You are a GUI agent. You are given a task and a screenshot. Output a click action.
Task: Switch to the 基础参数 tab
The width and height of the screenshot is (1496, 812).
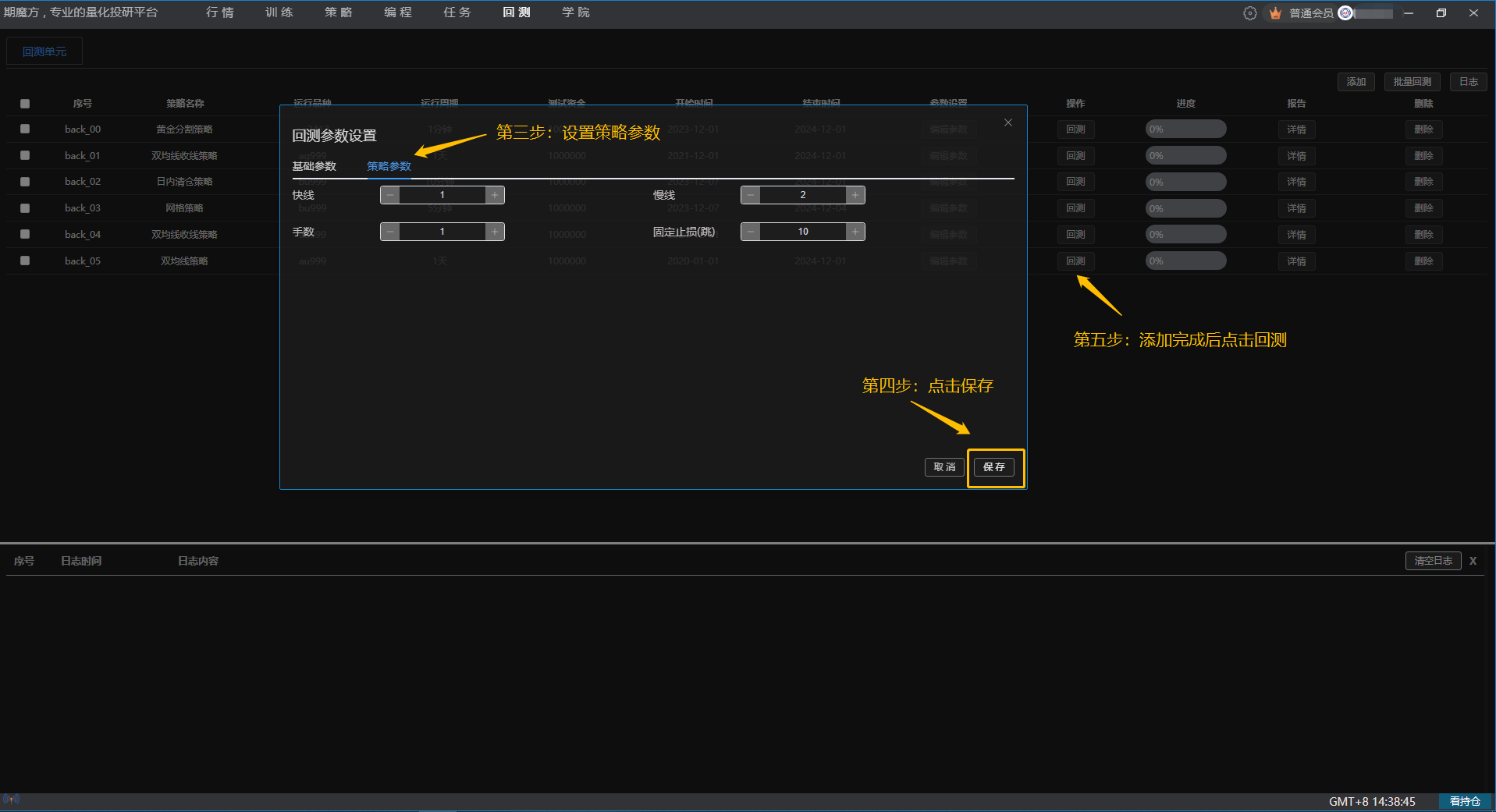[x=314, y=166]
